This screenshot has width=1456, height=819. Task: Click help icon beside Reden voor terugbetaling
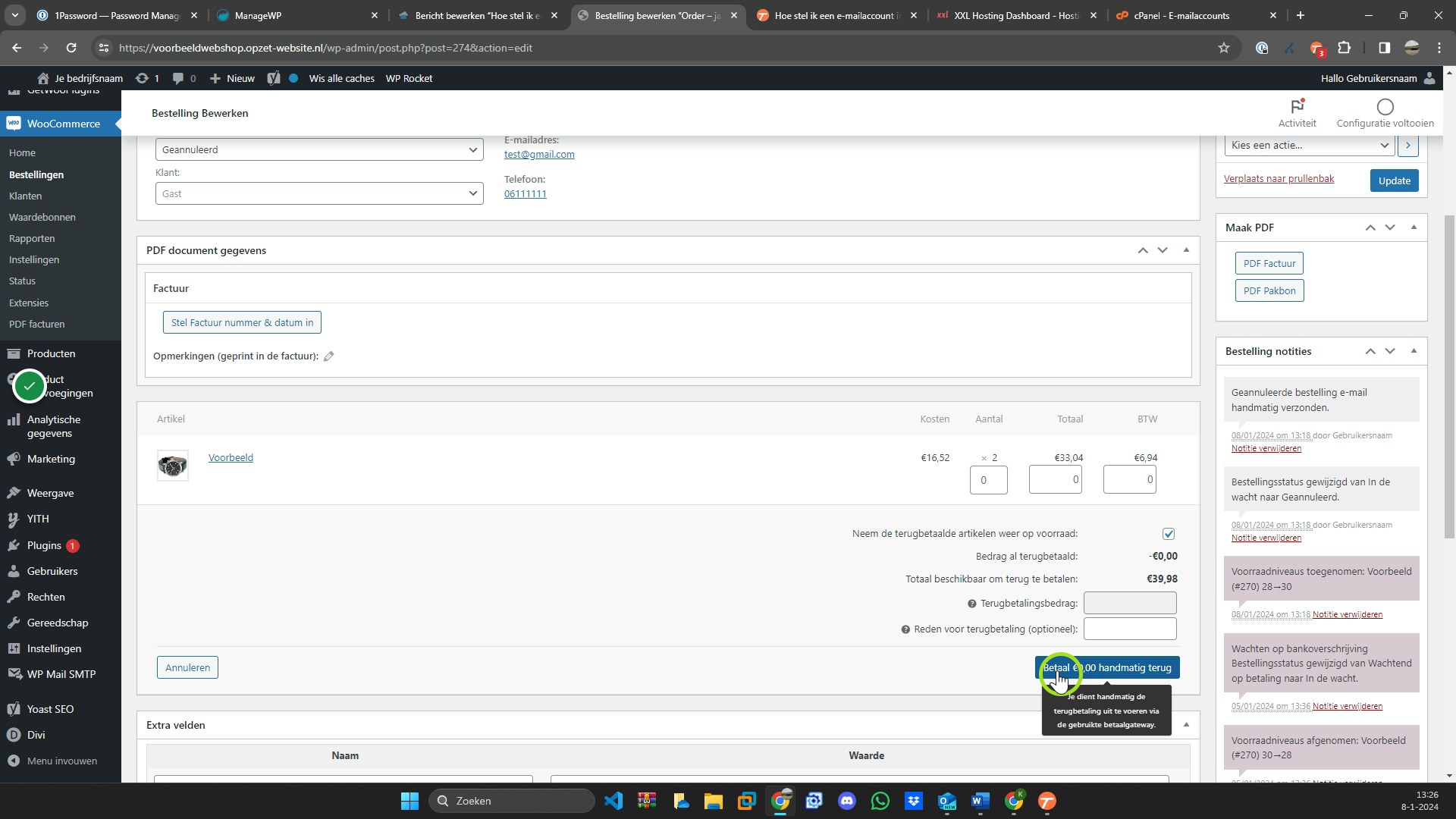click(x=905, y=629)
